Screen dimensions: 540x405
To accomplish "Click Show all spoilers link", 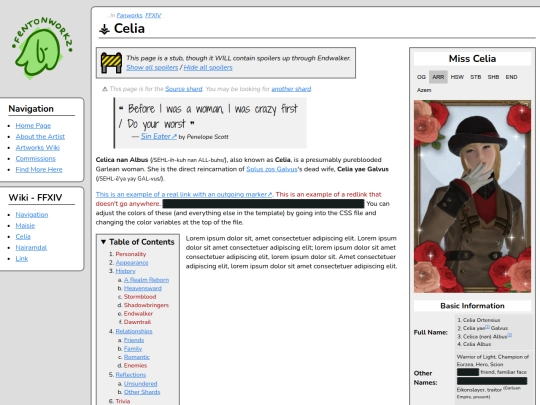I will pyautogui.click(x=152, y=68).
